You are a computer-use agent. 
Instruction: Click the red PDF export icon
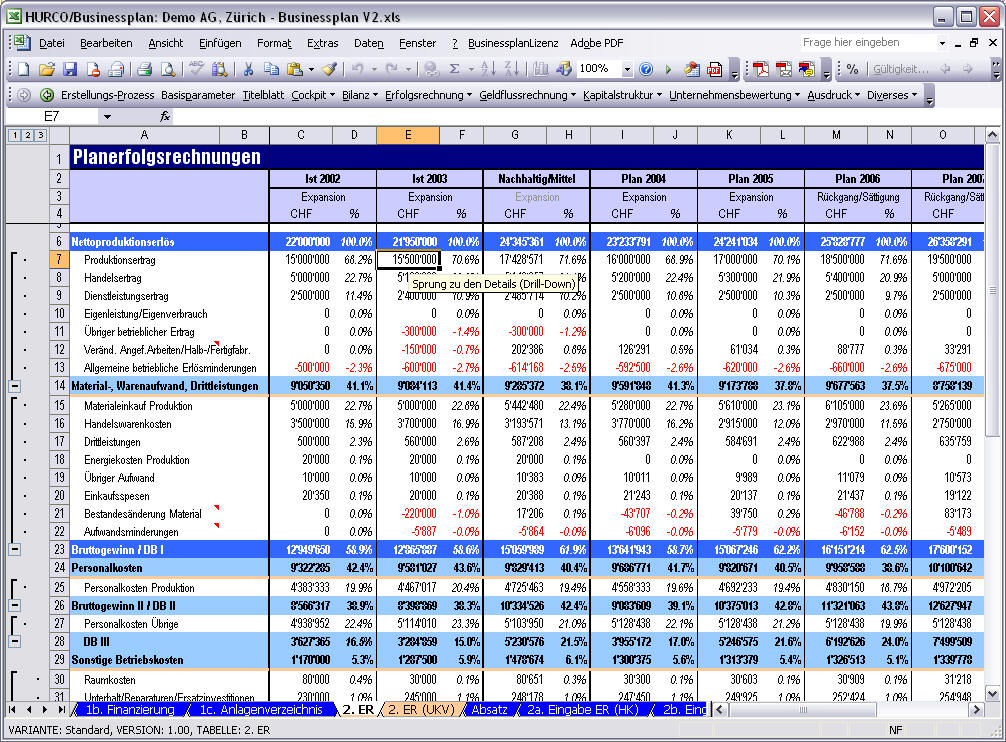[714, 69]
